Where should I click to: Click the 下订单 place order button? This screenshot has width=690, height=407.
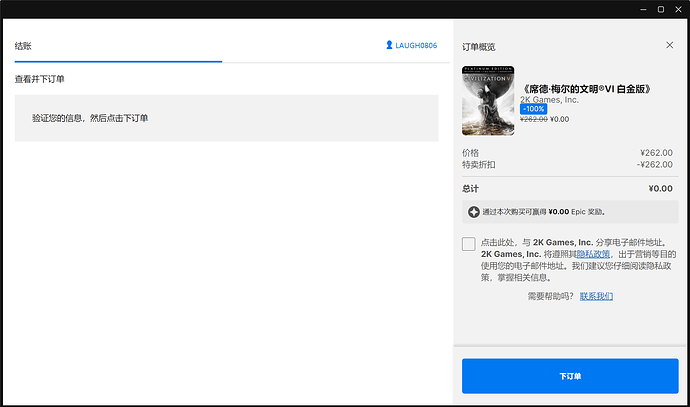570,376
